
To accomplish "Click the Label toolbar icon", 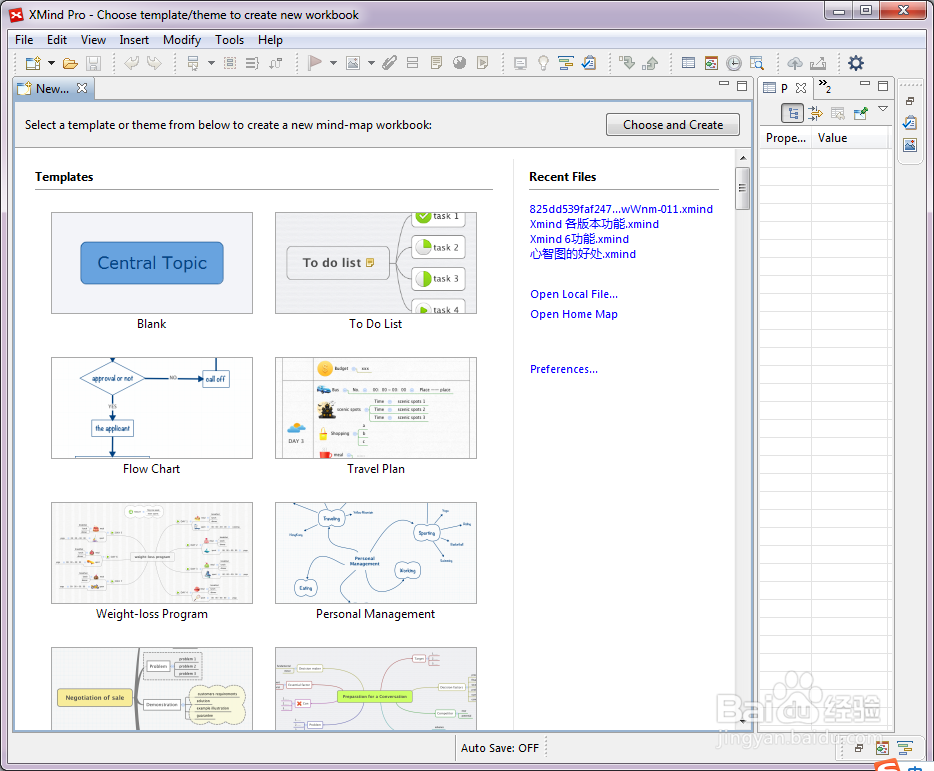I will 412,63.
